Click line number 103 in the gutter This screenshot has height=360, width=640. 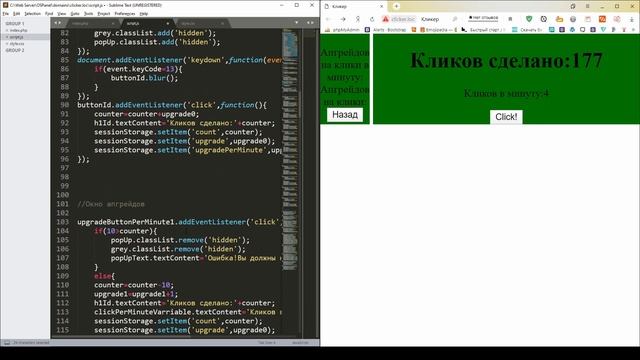point(63,222)
